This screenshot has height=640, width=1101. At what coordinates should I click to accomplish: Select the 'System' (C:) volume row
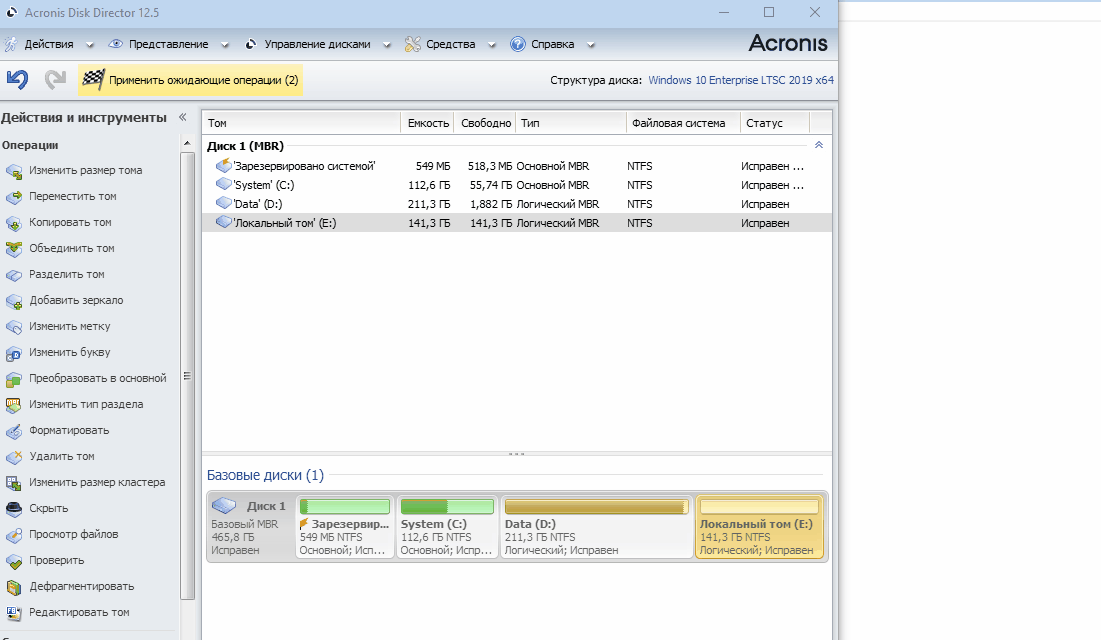point(517,185)
